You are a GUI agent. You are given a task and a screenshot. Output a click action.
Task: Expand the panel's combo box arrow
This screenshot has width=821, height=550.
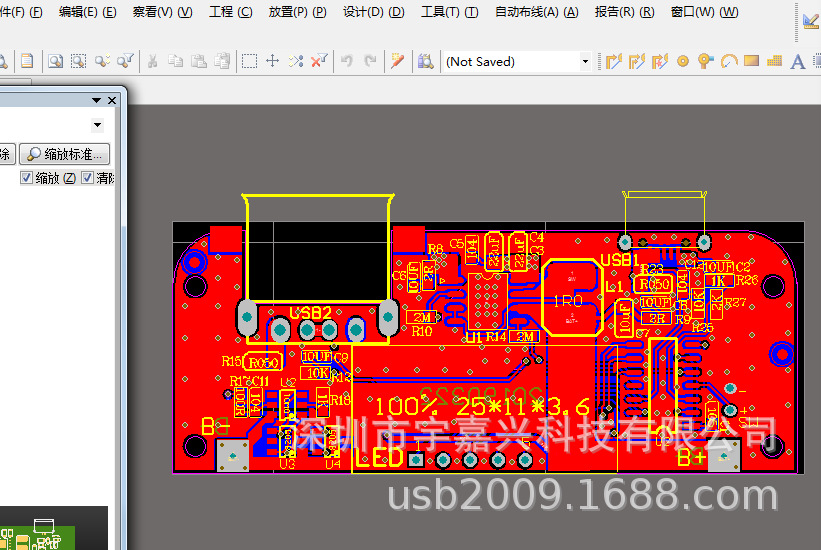[x=97, y=125]
